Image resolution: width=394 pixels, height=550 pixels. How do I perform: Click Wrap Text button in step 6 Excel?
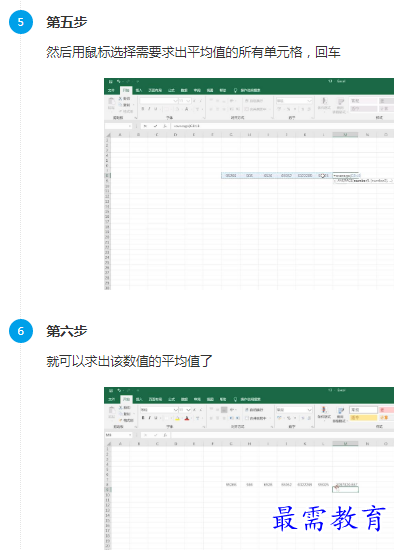(x=255, y=410)
